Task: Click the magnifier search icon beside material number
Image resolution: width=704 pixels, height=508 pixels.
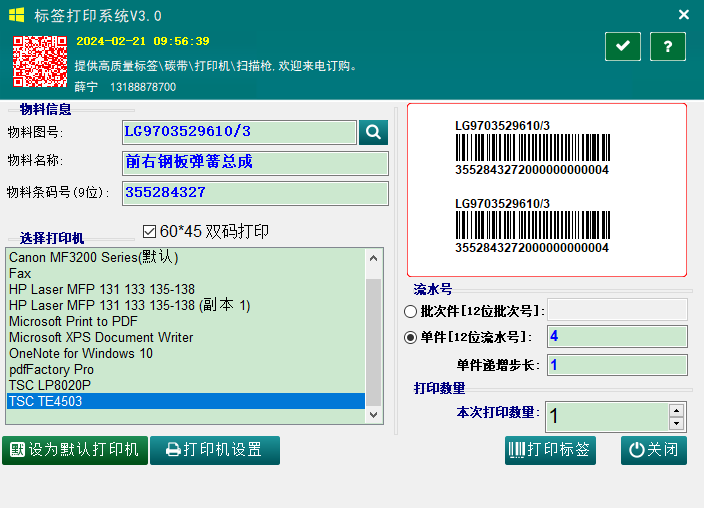Action: tap(373, 132)
